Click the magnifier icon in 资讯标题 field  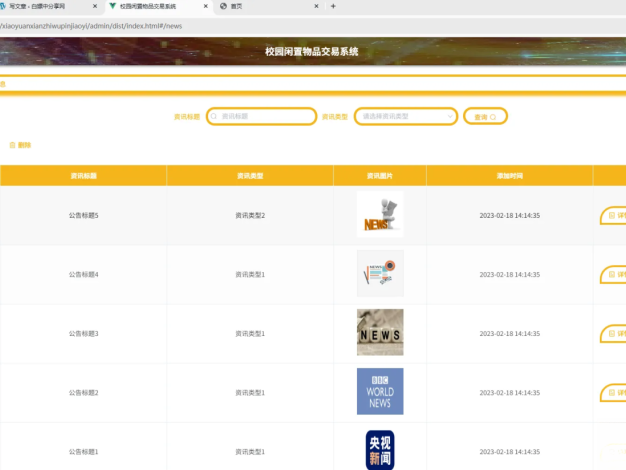[x=214, y=116]
